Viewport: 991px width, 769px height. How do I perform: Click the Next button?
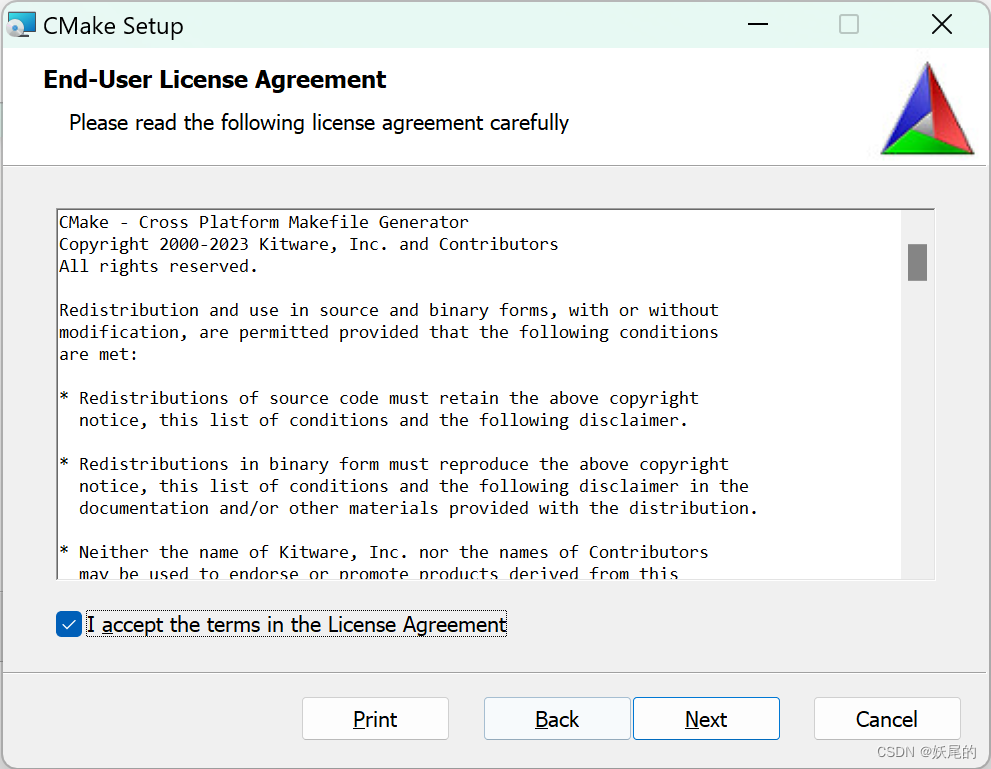706,719
